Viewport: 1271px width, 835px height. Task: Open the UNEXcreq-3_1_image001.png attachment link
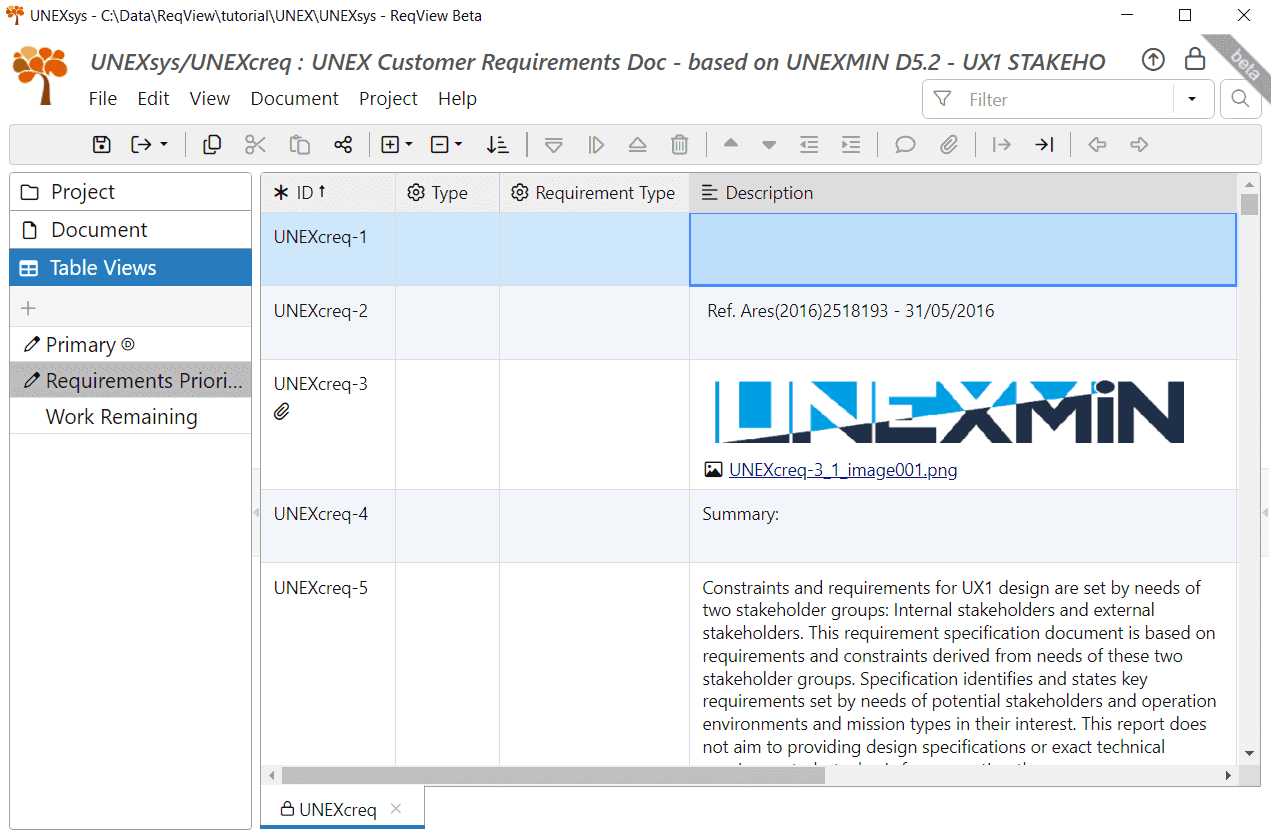pos(843,470)
